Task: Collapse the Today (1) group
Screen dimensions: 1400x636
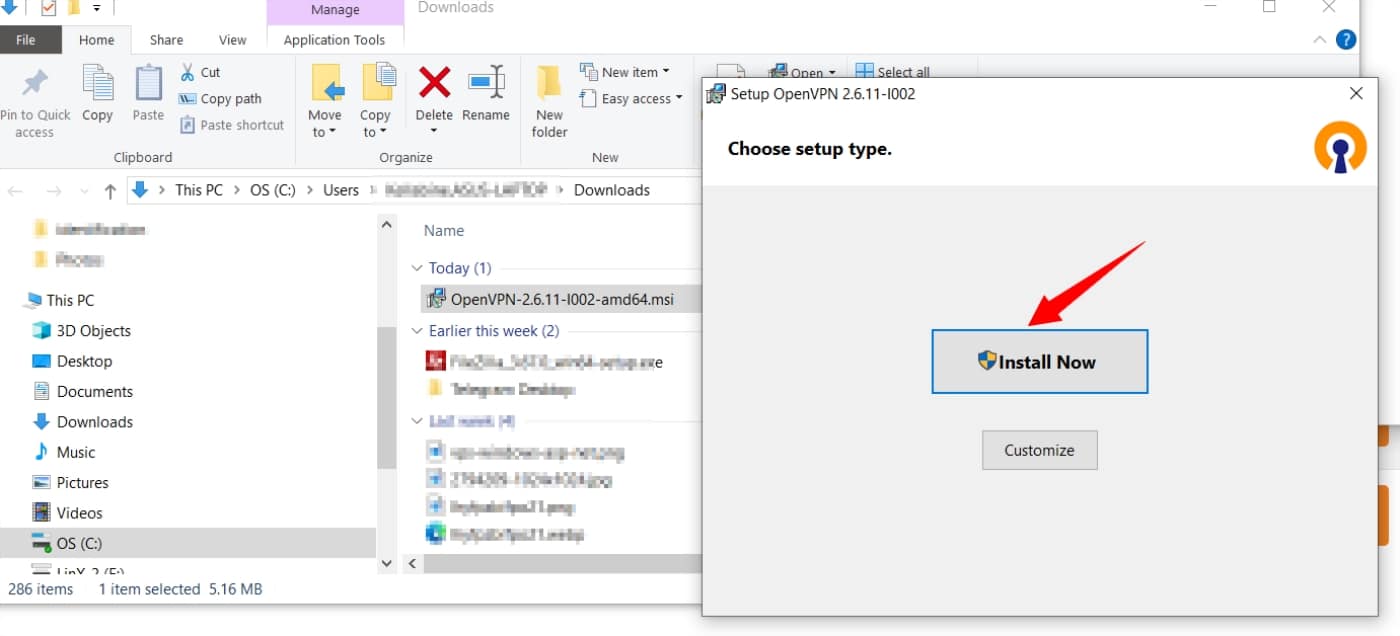Action: tap(417, 268)
